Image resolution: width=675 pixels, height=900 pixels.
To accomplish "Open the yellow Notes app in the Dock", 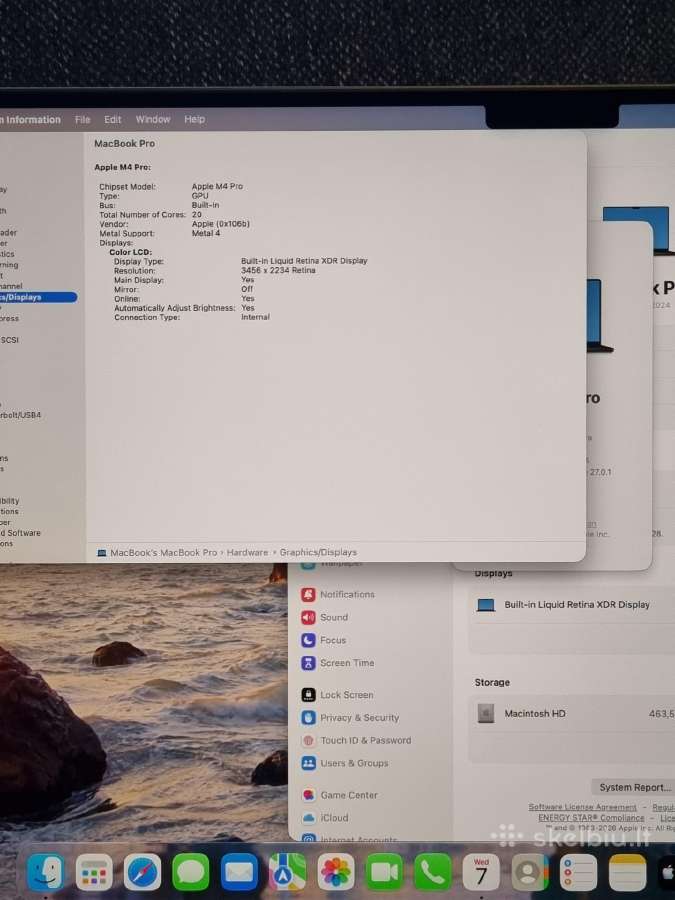I will [627, 872].
